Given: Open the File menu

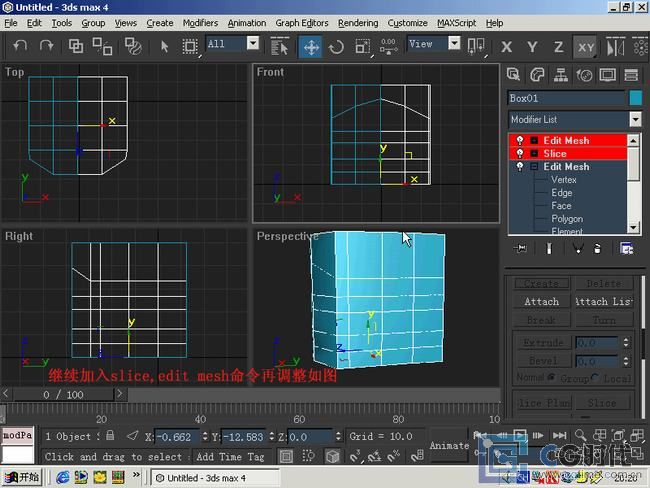Looking at the screenshot, I should (x=11, y=23).
